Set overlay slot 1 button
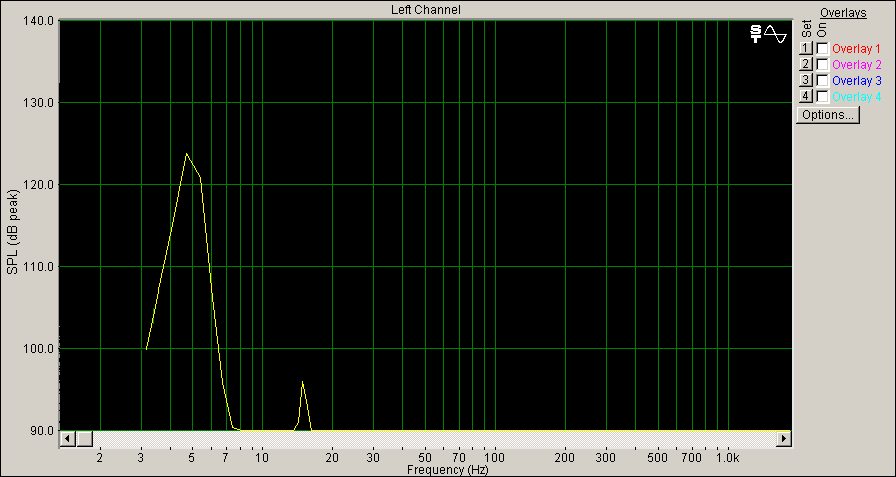This screenshot has height=477, width=896. pyautogui.click(x=806, y=49)
